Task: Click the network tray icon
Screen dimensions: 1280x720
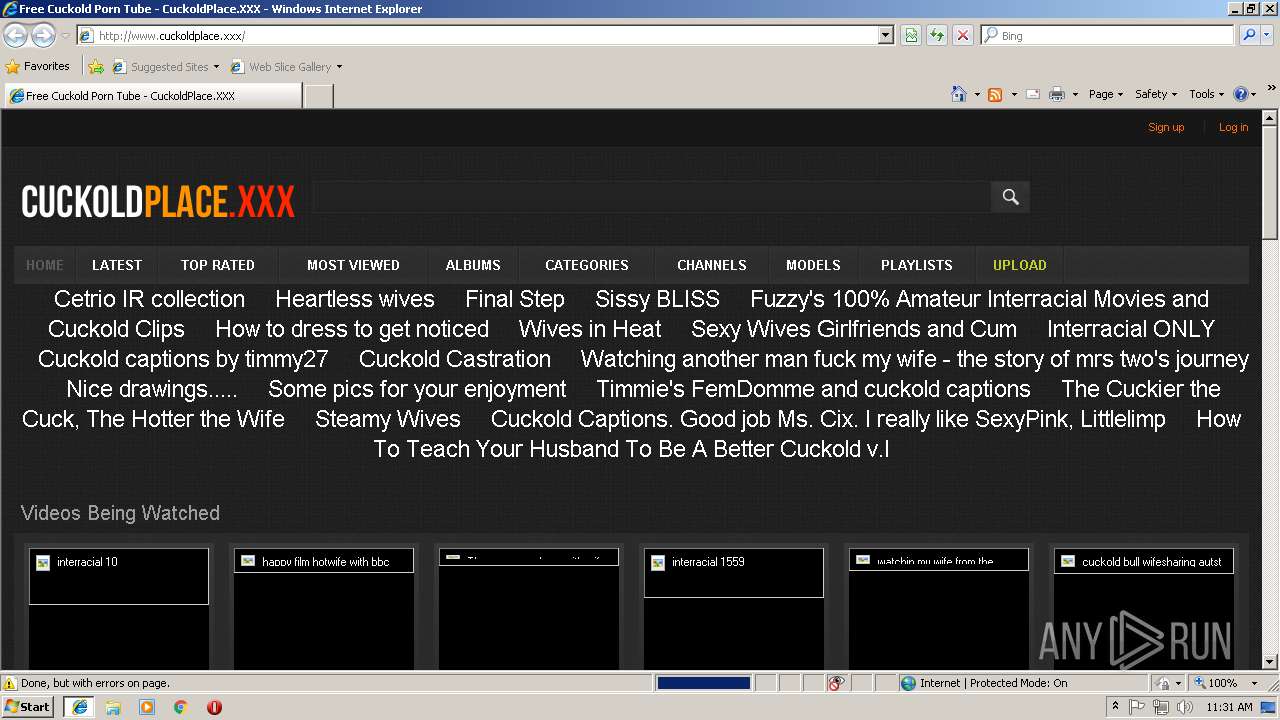Action: (x=1161, y=707)
